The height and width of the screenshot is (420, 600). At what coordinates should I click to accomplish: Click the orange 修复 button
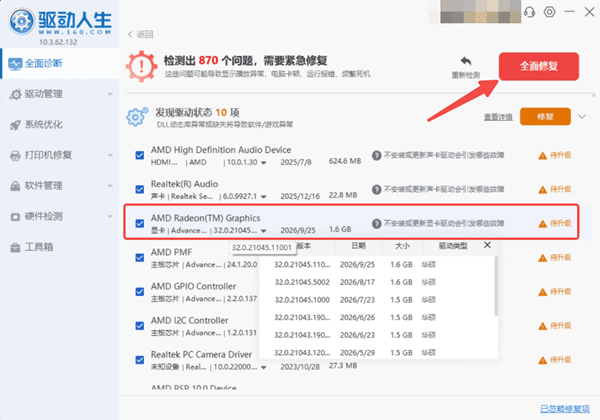tap(545, 117)
